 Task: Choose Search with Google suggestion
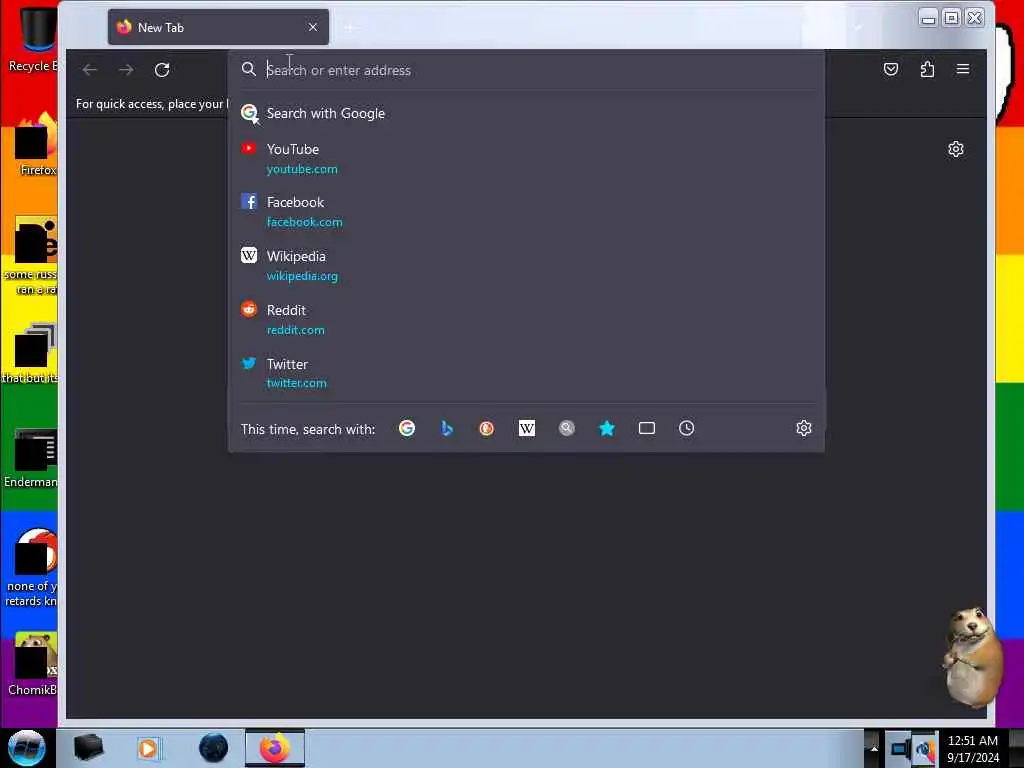(x=526, y=114)
